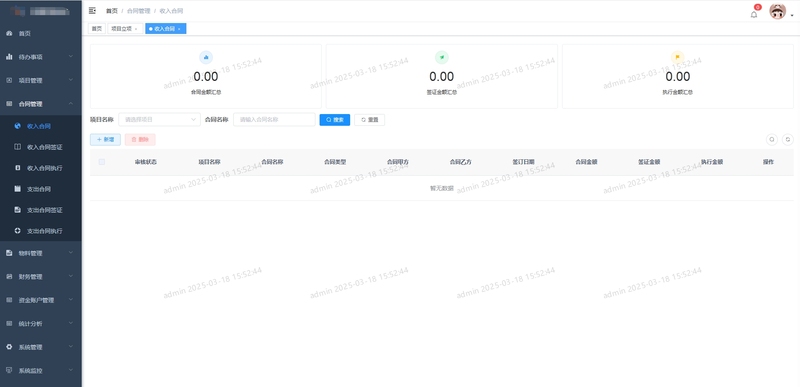Screen dimensions: 800x387
Task: Click the 合同乙方 column header
Action: point(460,162)
